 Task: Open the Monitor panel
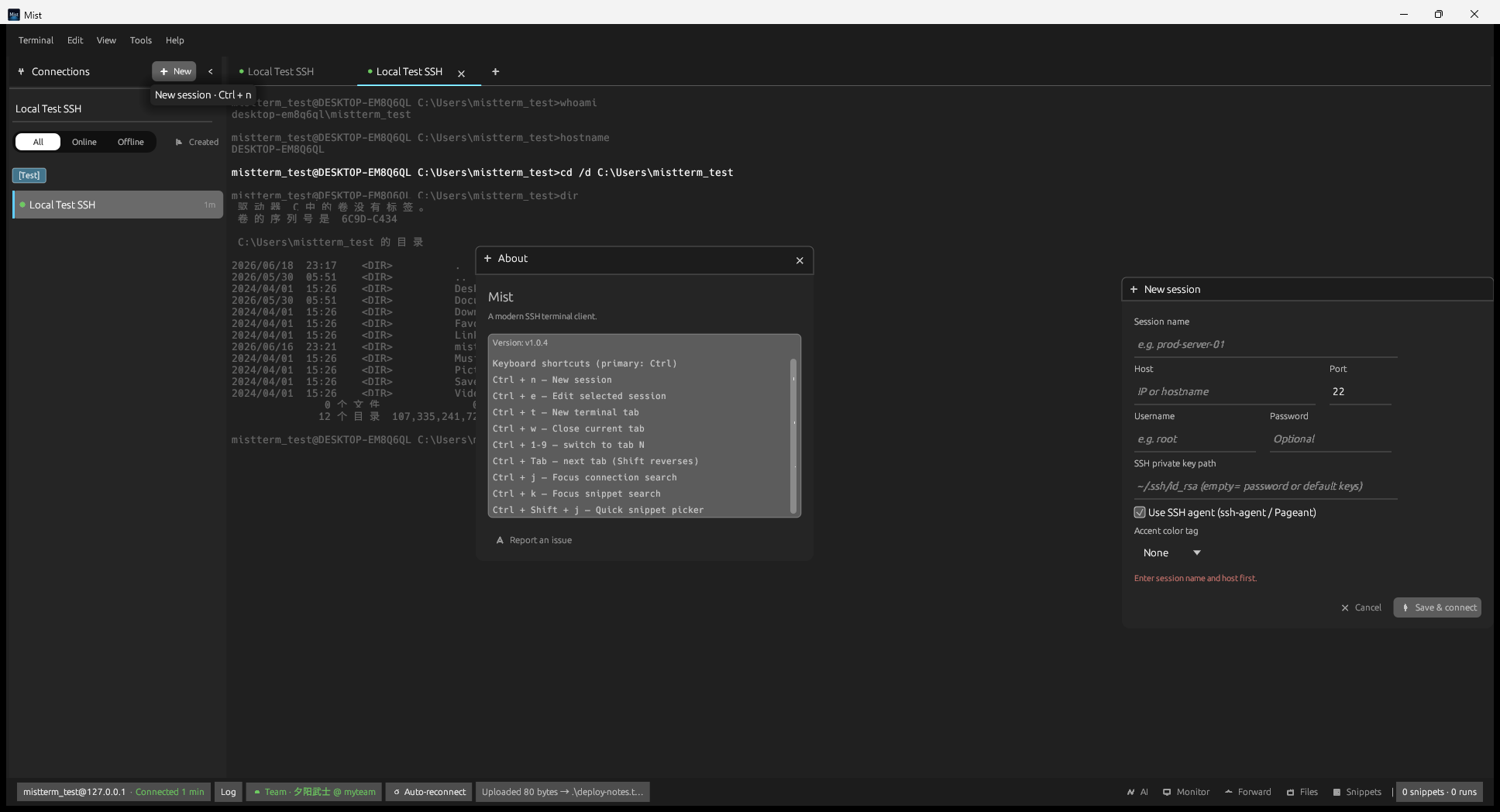point(1186,792)
